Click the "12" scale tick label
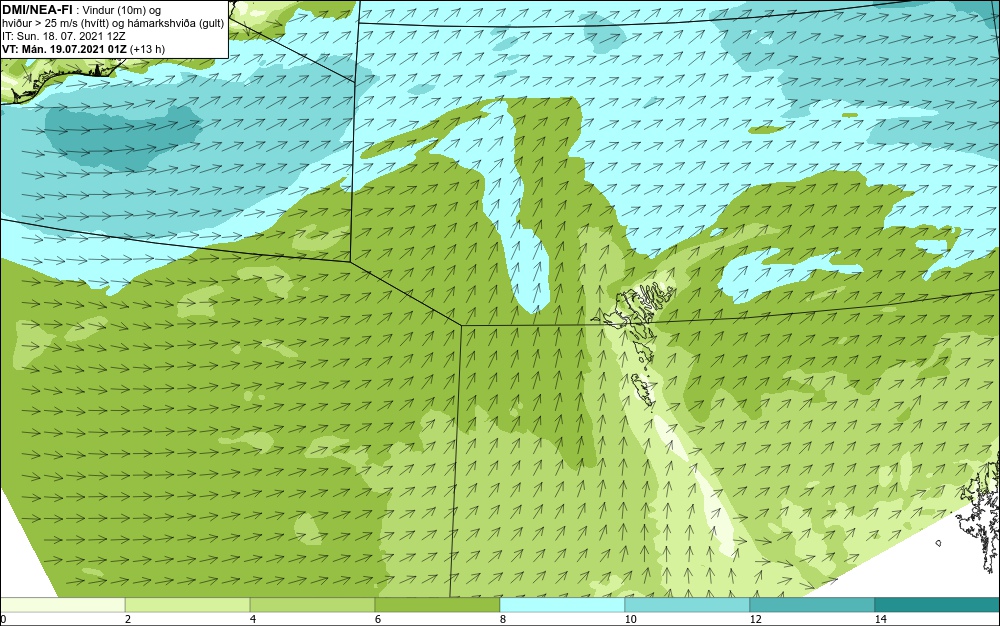The width and height of the screenshot is (1000, 626). click(x=755, y=619)
